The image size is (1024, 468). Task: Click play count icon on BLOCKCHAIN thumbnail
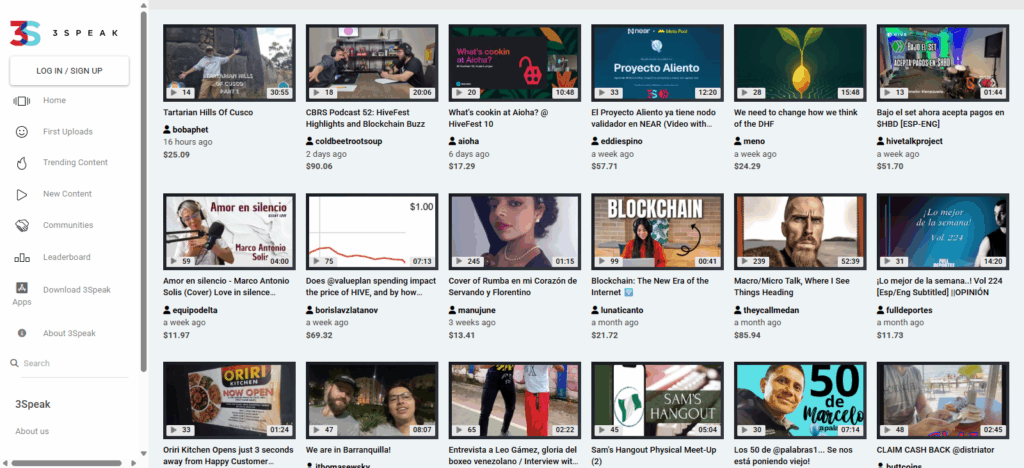point(601,262)
